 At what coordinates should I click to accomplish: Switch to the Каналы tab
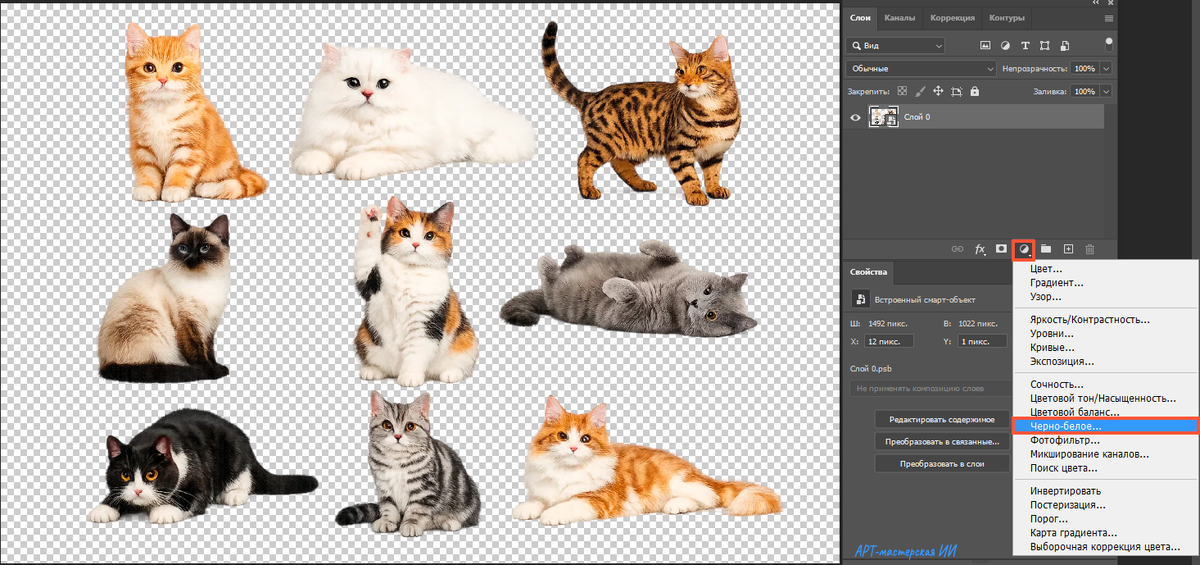pyautogui.click(x=900, y=18)
